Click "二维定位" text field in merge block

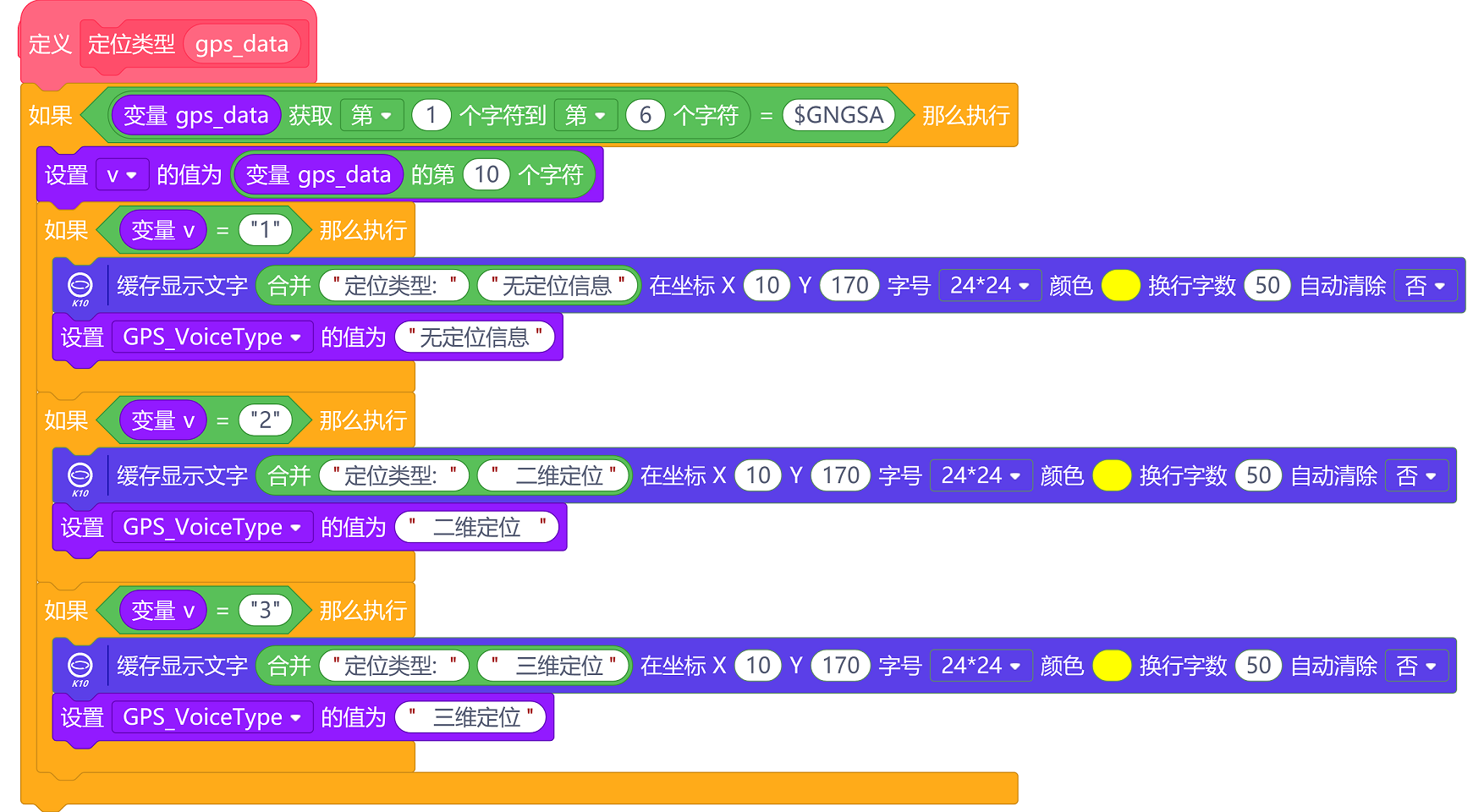(x=552, y=476)
